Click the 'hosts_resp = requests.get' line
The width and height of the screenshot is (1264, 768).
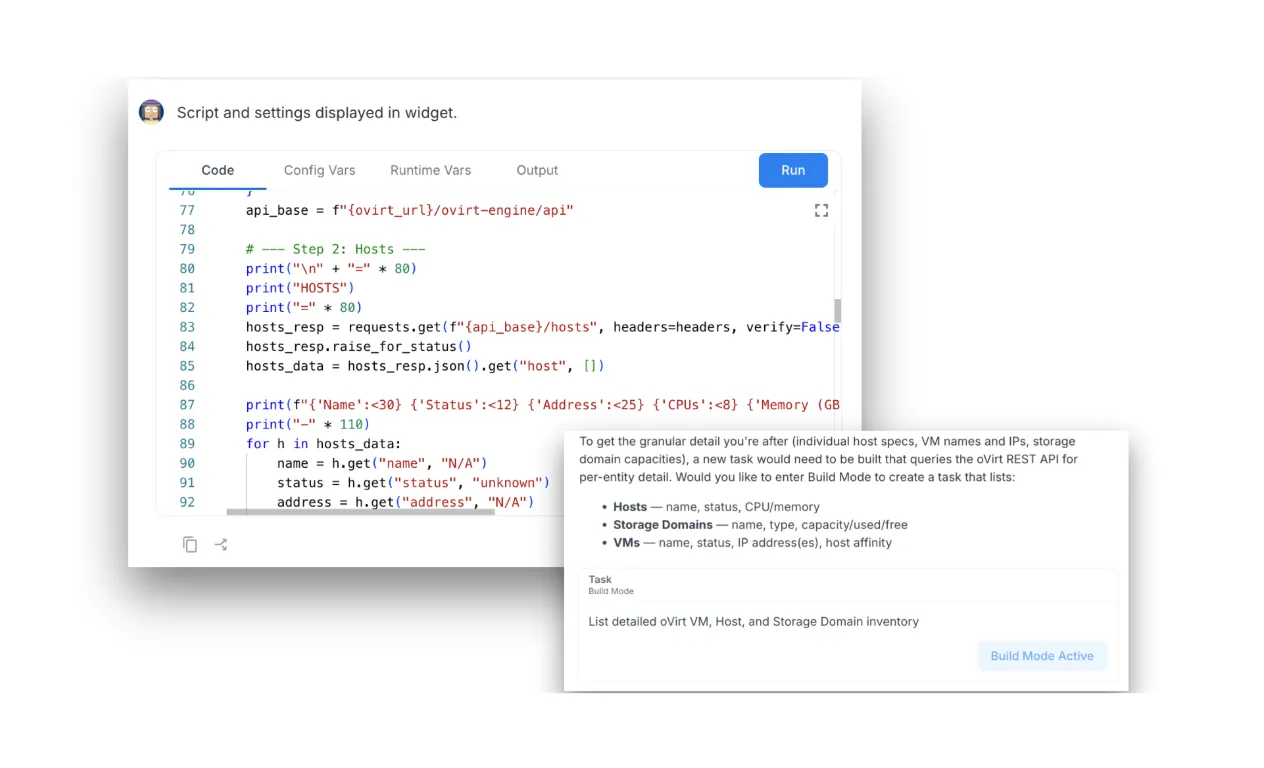542,327
